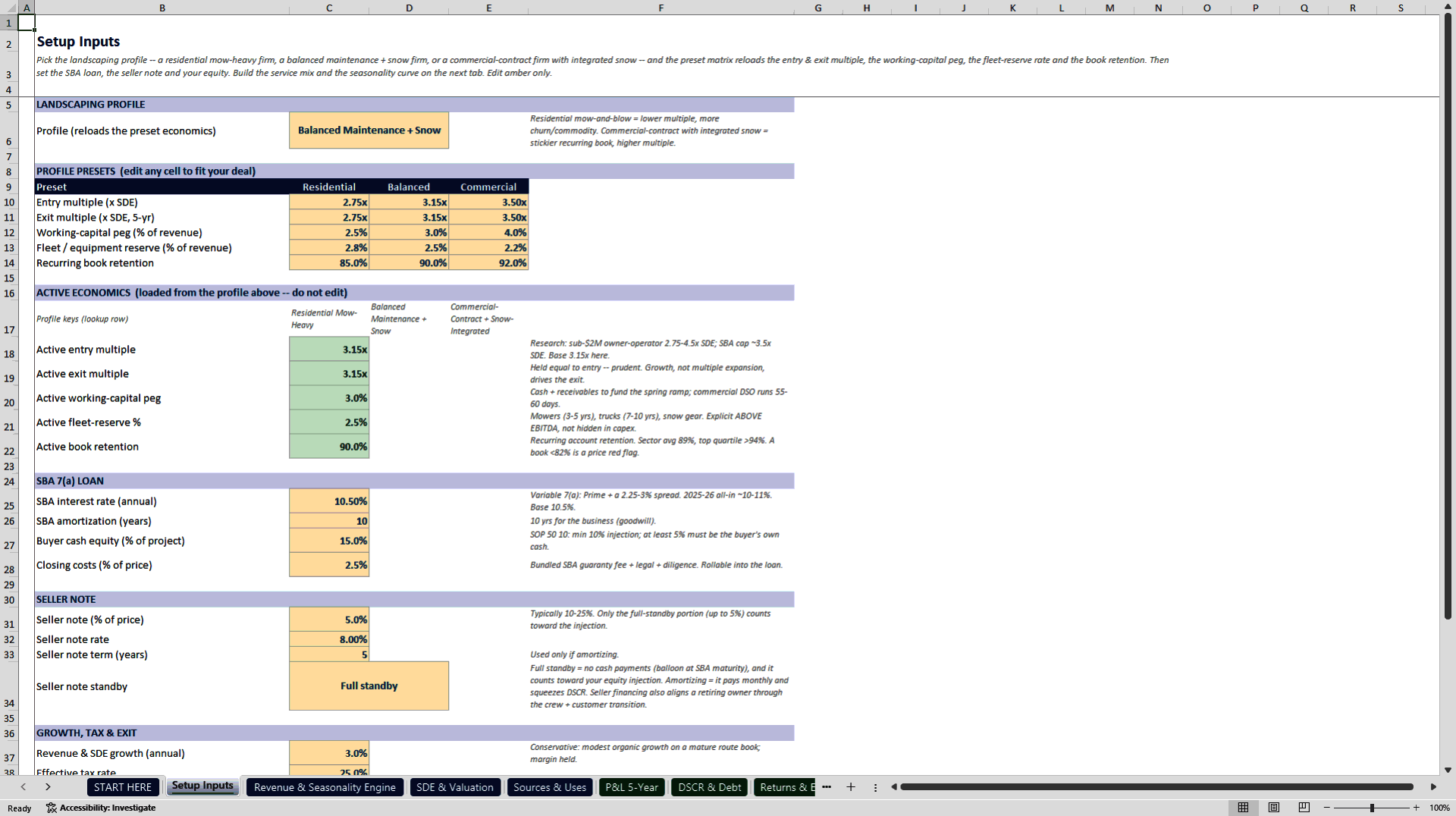
Task: Switch to Page Break Preview
Action: [1304, 808]
